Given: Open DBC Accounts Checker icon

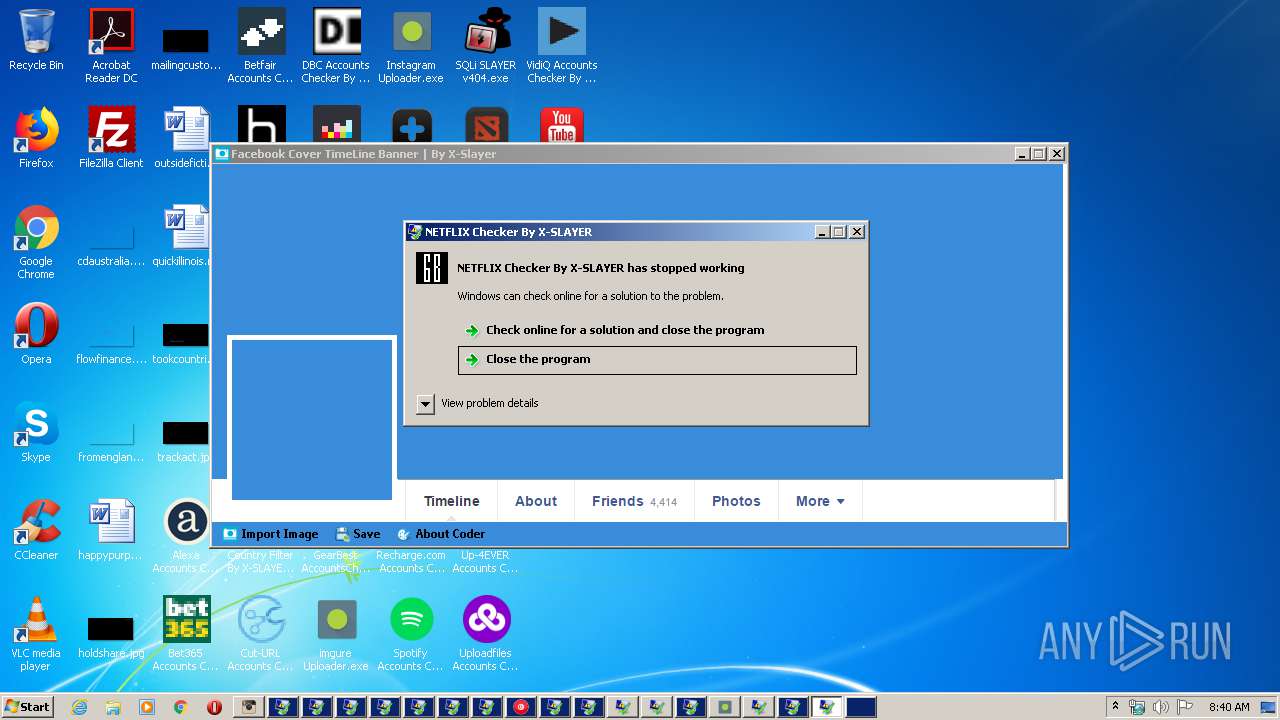Looking at the screenshot, I should click(x=336, y=45).
